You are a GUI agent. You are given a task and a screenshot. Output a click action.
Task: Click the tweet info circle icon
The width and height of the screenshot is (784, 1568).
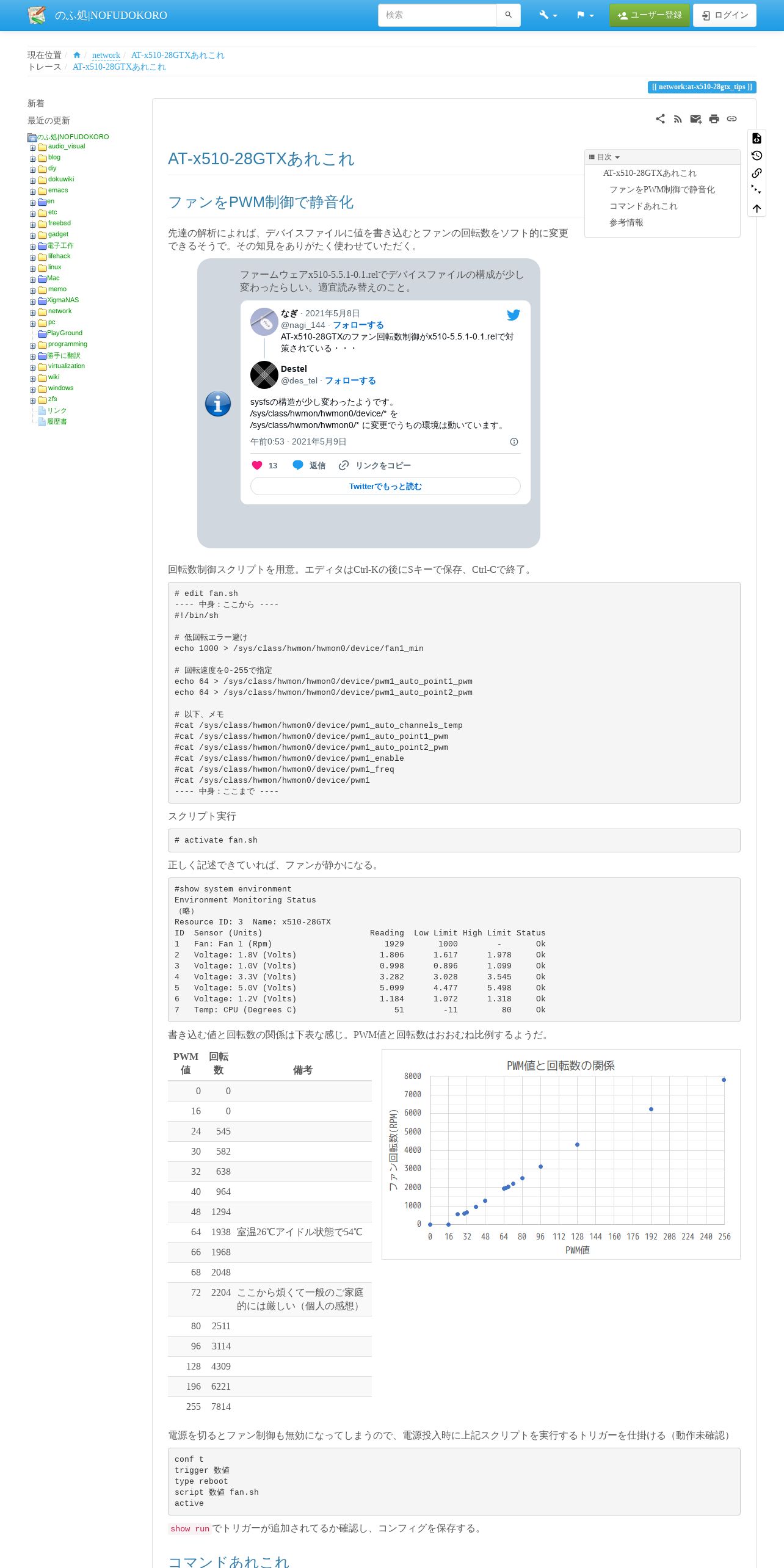point(514,442)
